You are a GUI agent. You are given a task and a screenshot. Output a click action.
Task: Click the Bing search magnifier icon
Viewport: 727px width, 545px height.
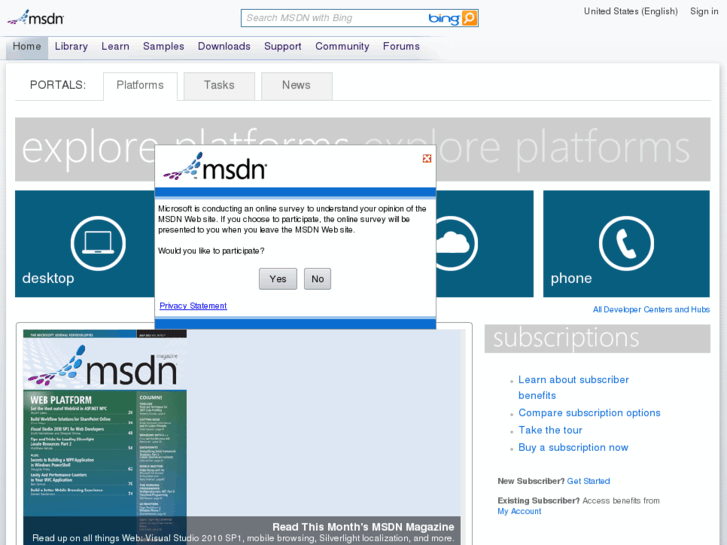[x=469, y=18]
